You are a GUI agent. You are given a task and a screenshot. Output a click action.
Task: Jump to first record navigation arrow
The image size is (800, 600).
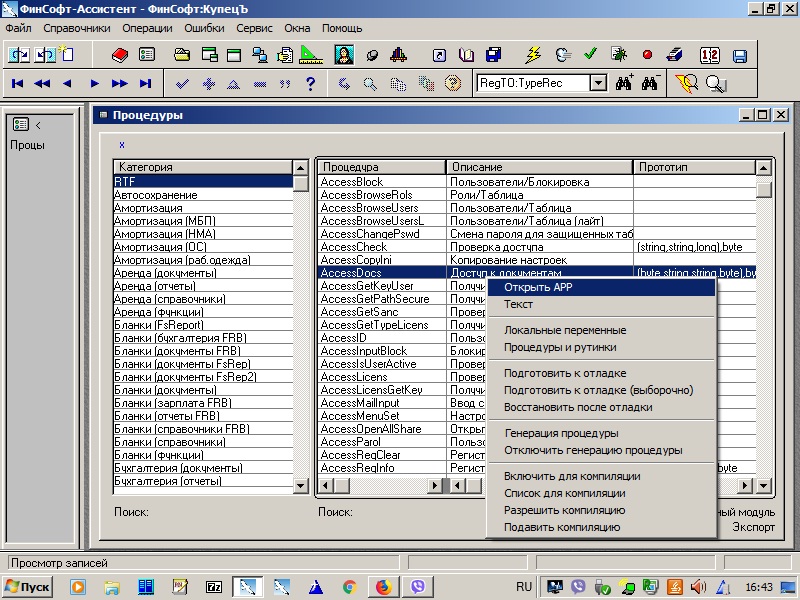click(x=18, y=84)
